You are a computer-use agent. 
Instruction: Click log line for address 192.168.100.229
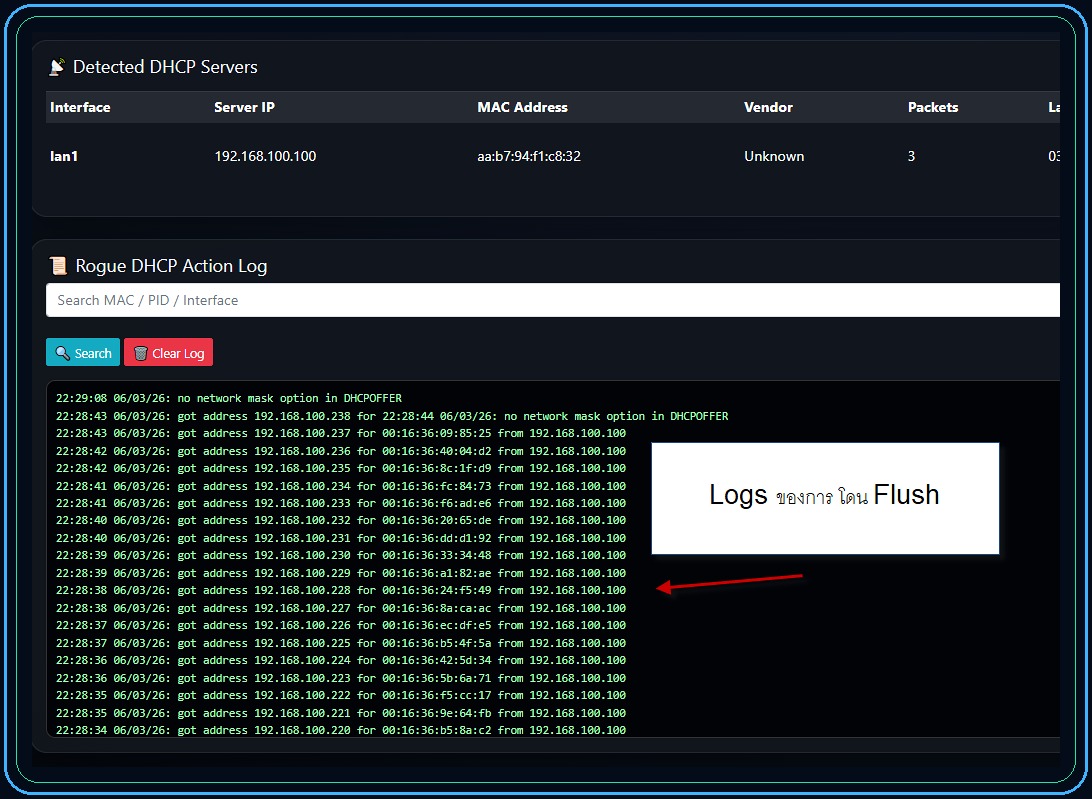tap(341, 573)
